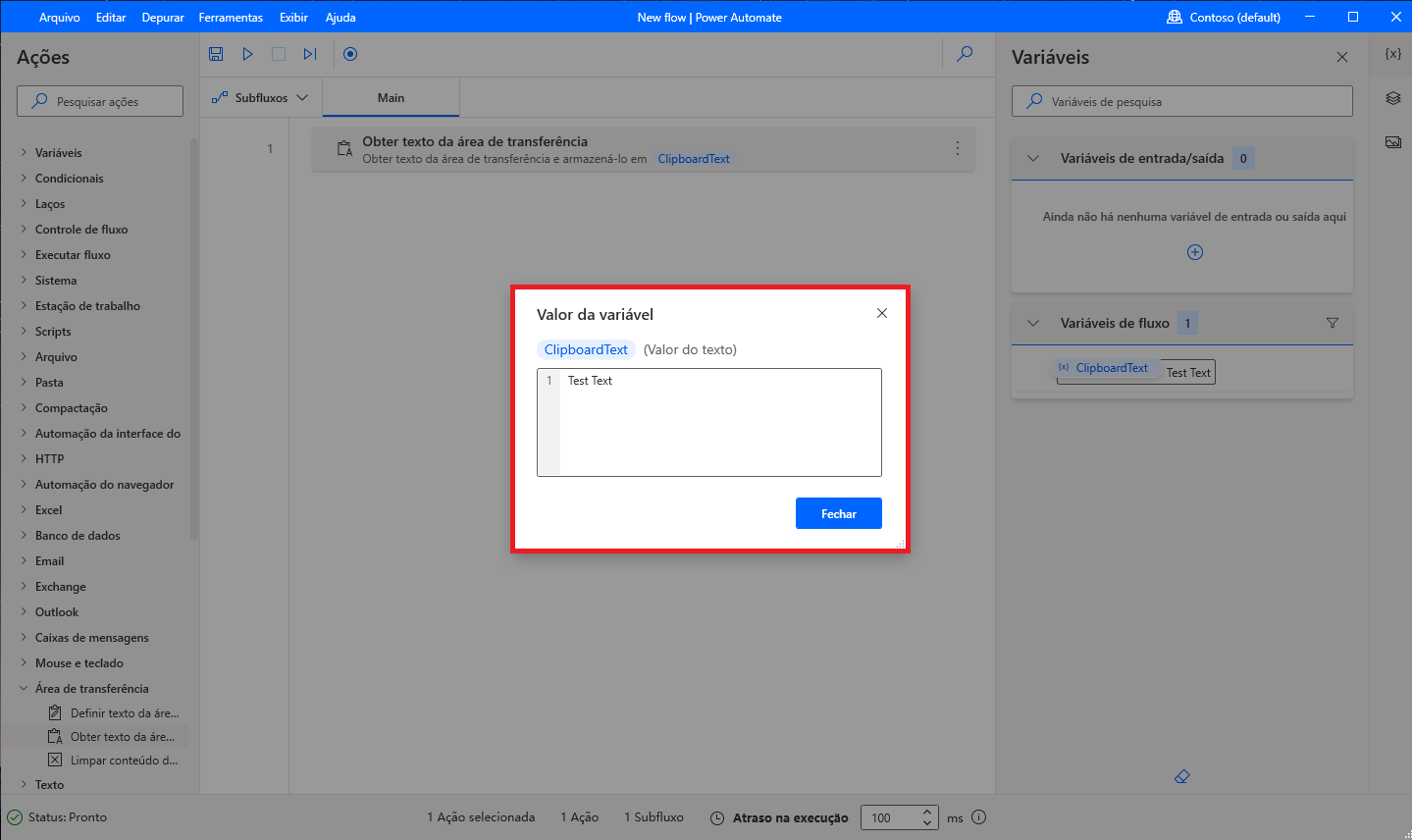Viewport: 1412px width, 840px height.
Task: Click the ClipboardText variable link in the action
Action: click(x=693, y=158)
